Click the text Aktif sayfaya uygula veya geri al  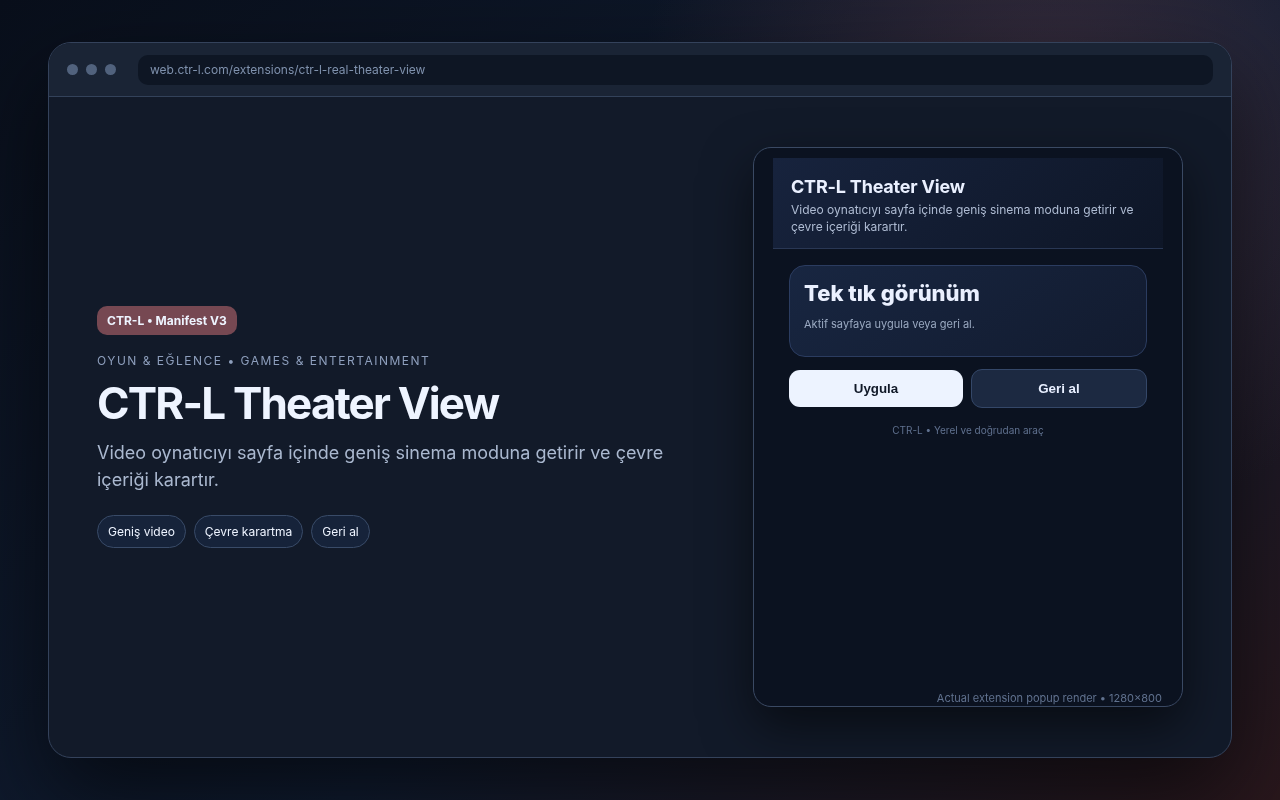click(x=889, y=324)
